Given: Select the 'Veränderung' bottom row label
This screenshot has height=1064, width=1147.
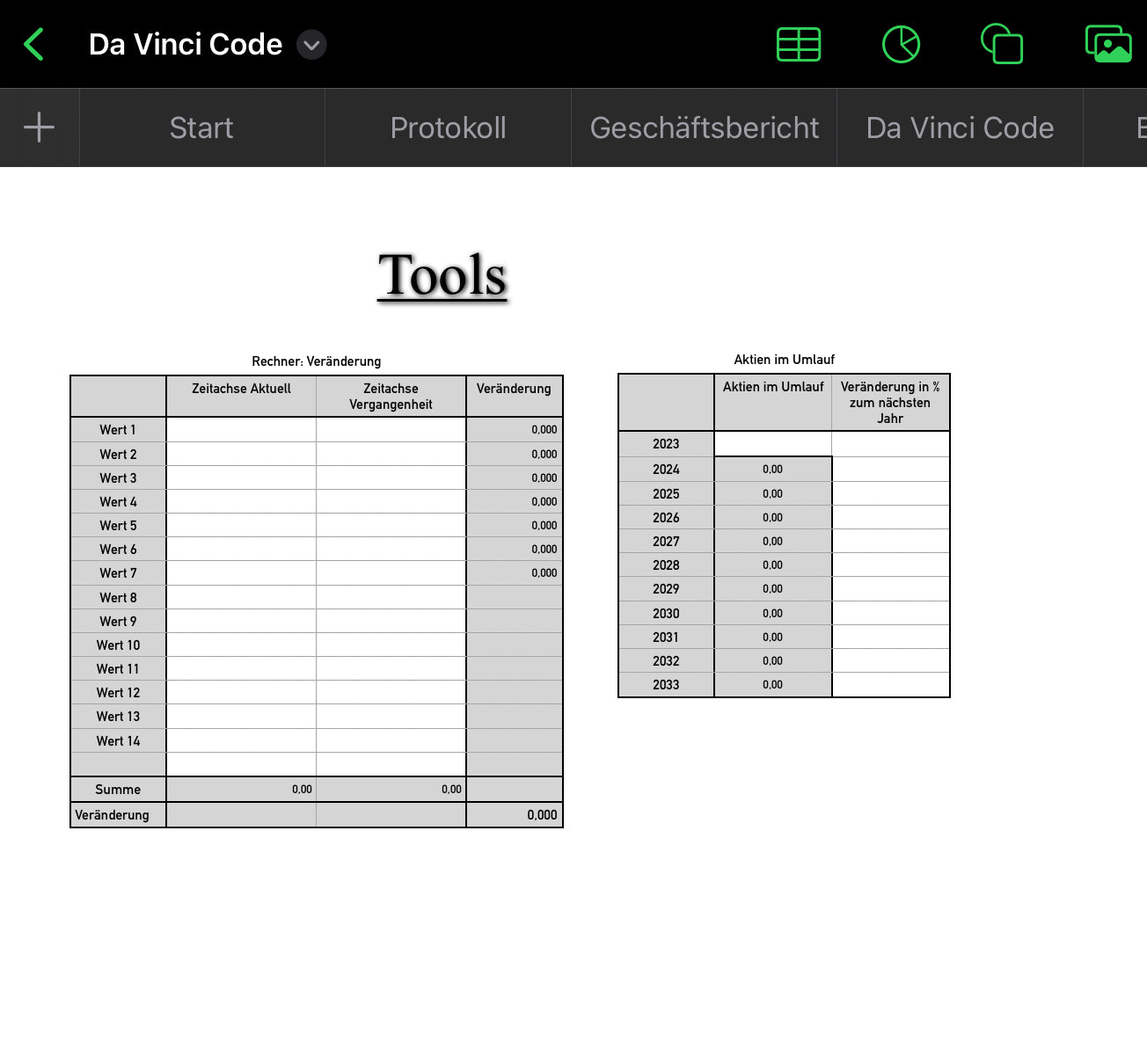Looking at the screenshot, I should coord(118,815).
